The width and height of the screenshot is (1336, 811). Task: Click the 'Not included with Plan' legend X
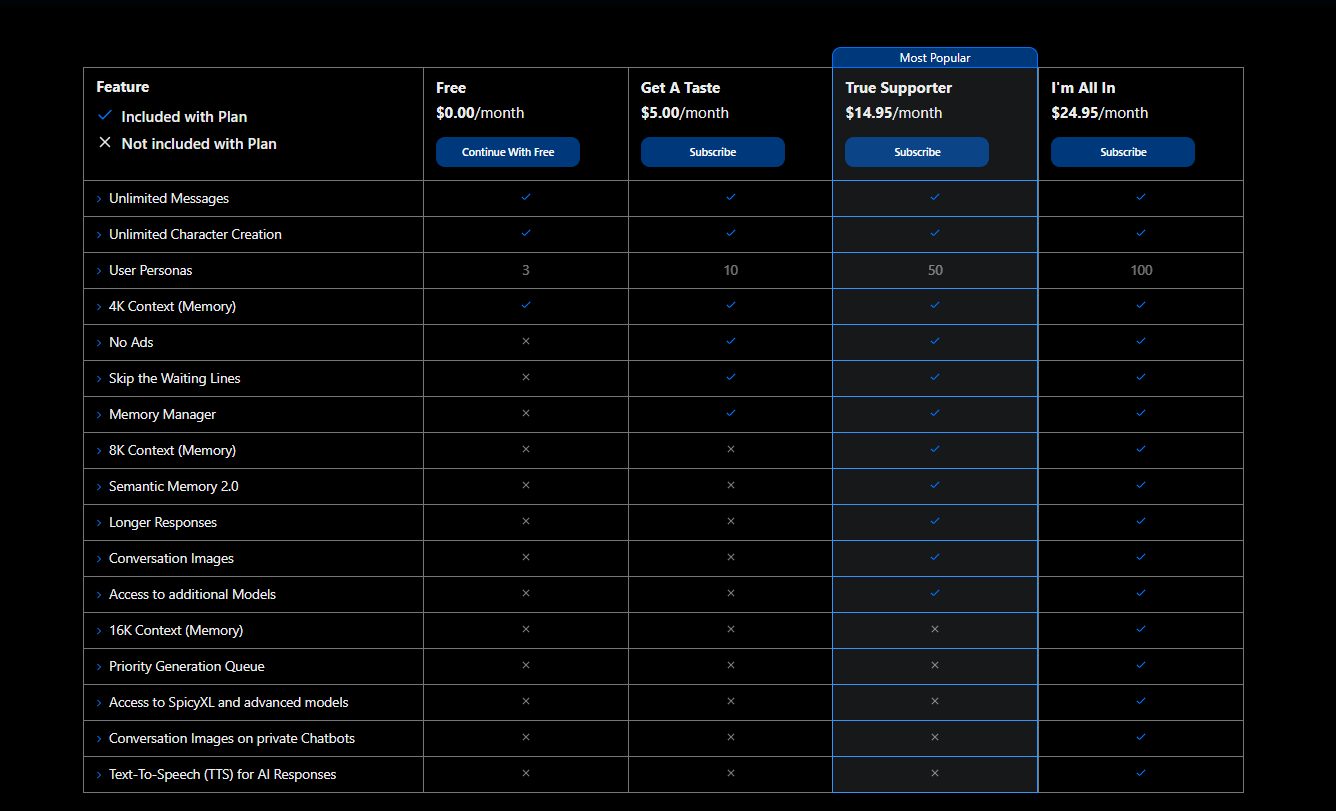[x=105, y=143]
